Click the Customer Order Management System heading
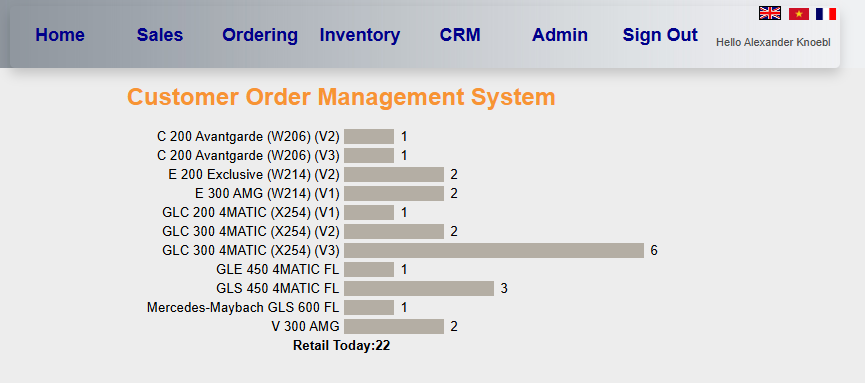The image size is (865, 383). [x=341, y=97]
